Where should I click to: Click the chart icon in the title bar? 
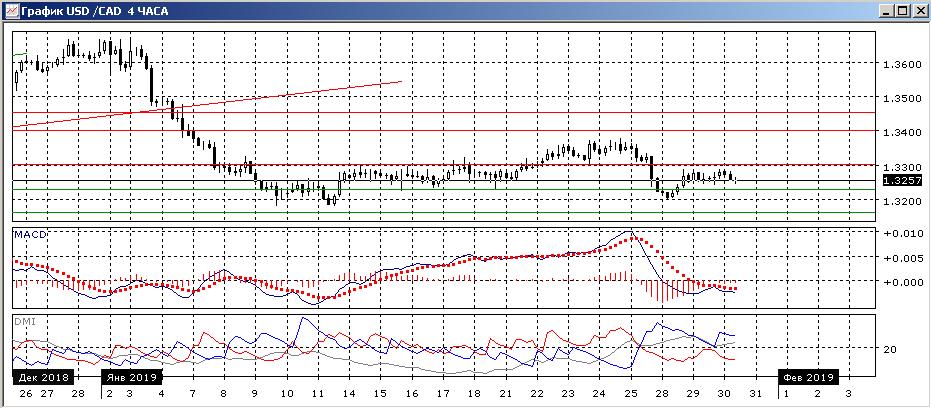point(11,11)
